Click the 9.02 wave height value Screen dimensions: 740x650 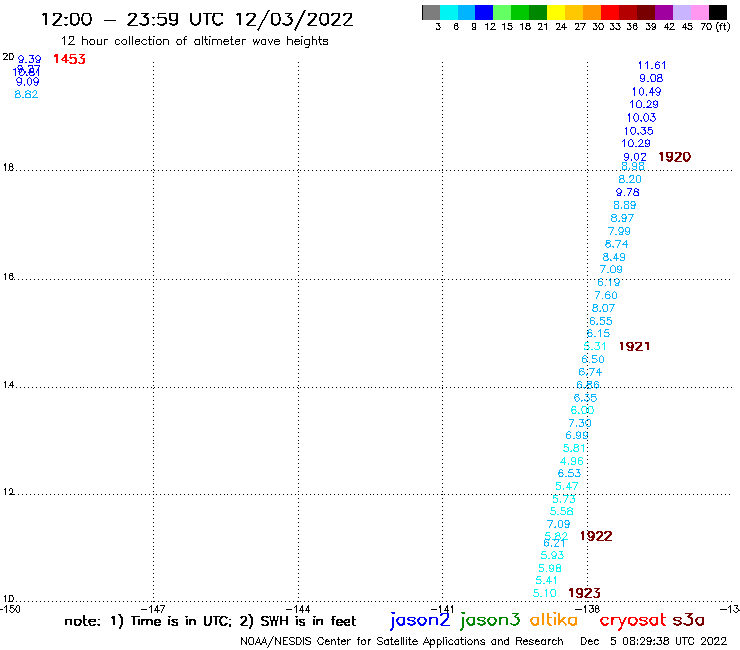click(x=635, y=157)
